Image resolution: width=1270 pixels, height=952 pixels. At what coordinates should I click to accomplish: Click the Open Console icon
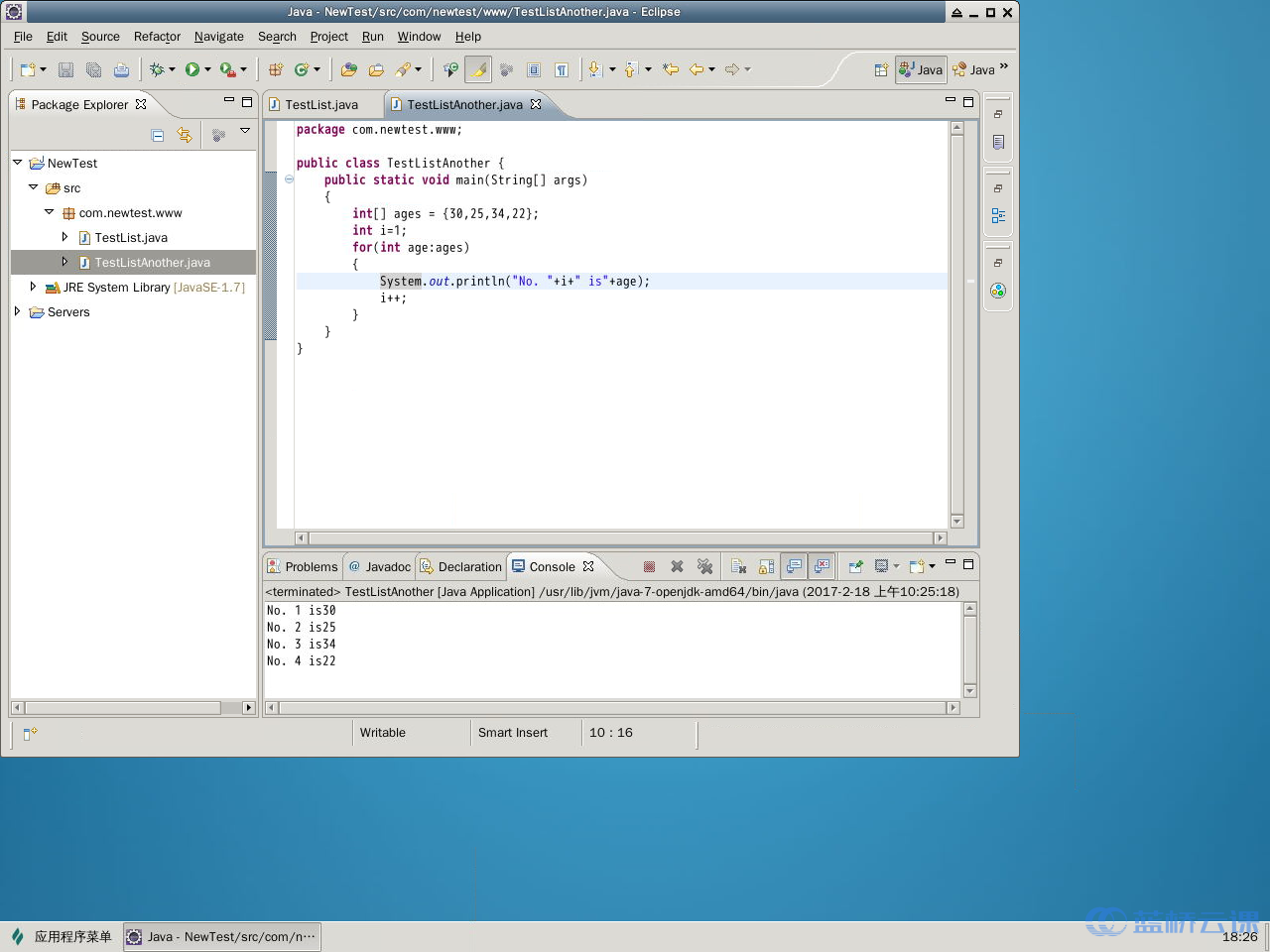(917, 566)
